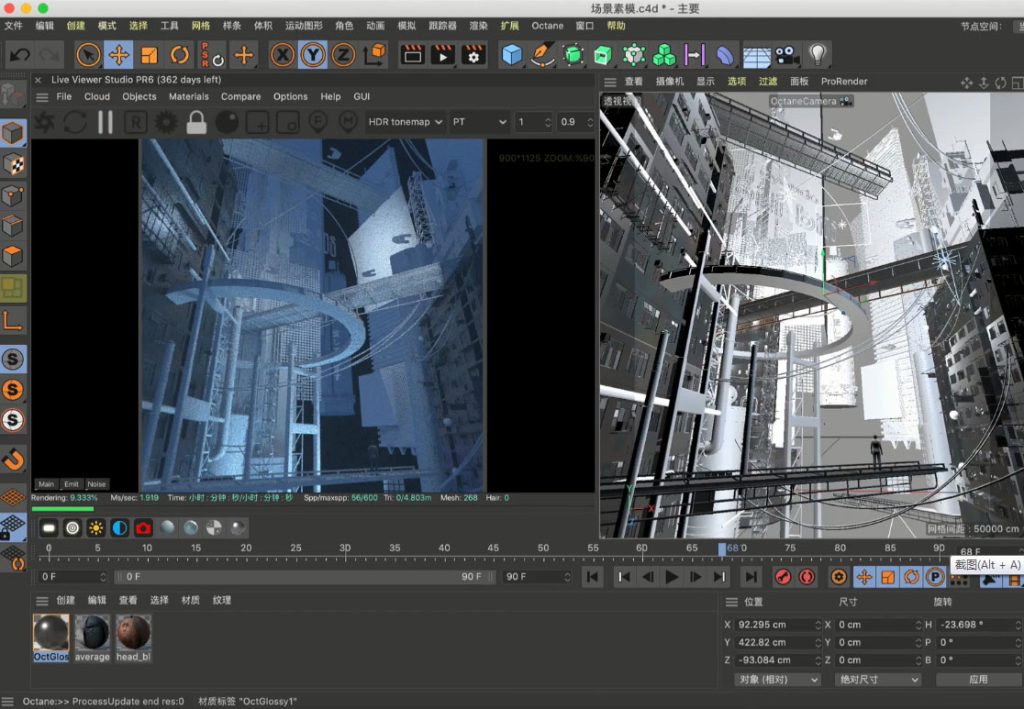Screen dimensions: 1024x709
Task: Expand the 对象 (相对) coordinate dropdown
Action: 776,679
